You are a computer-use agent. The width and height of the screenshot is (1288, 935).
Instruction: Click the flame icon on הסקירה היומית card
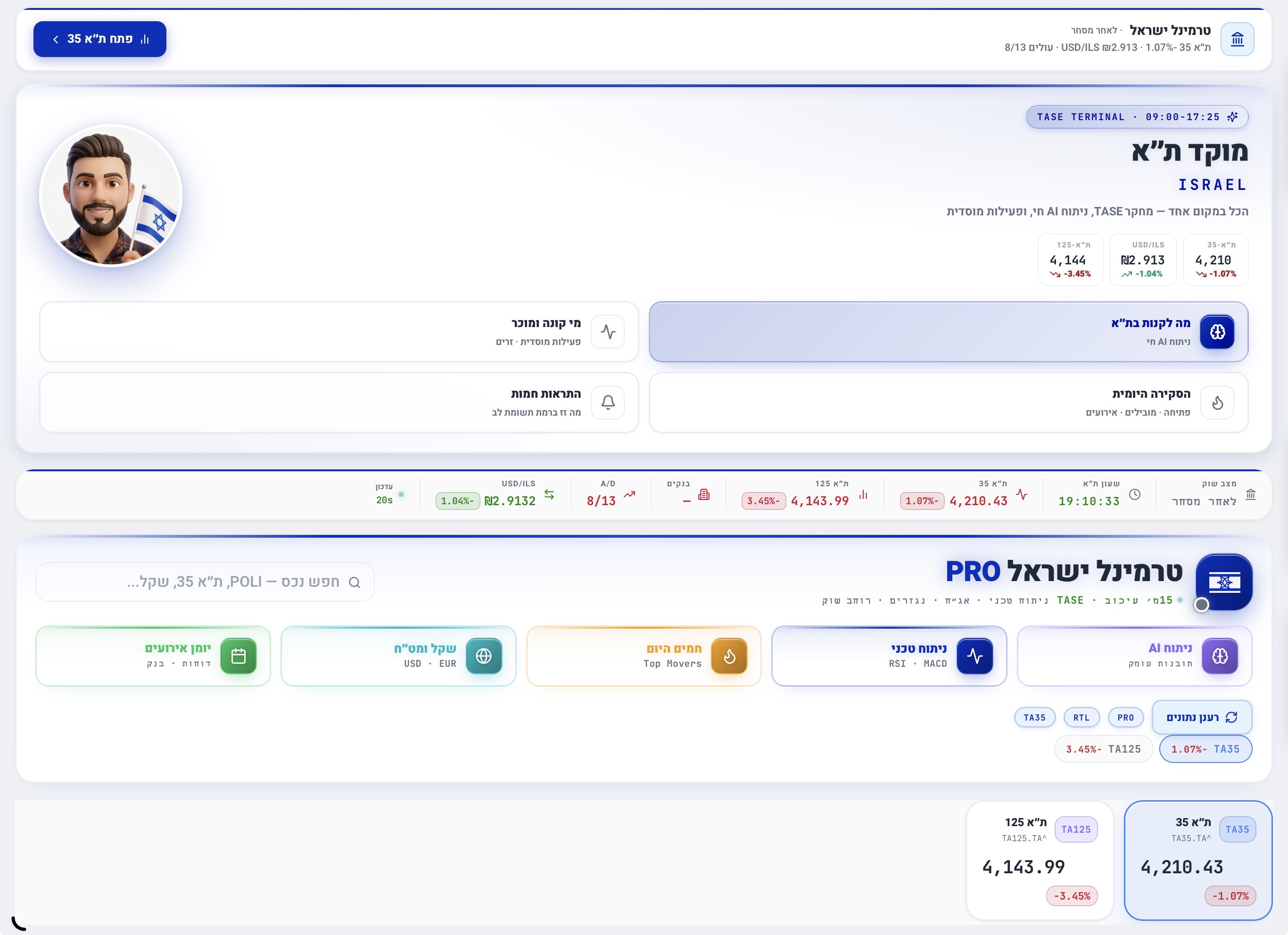1217,402
